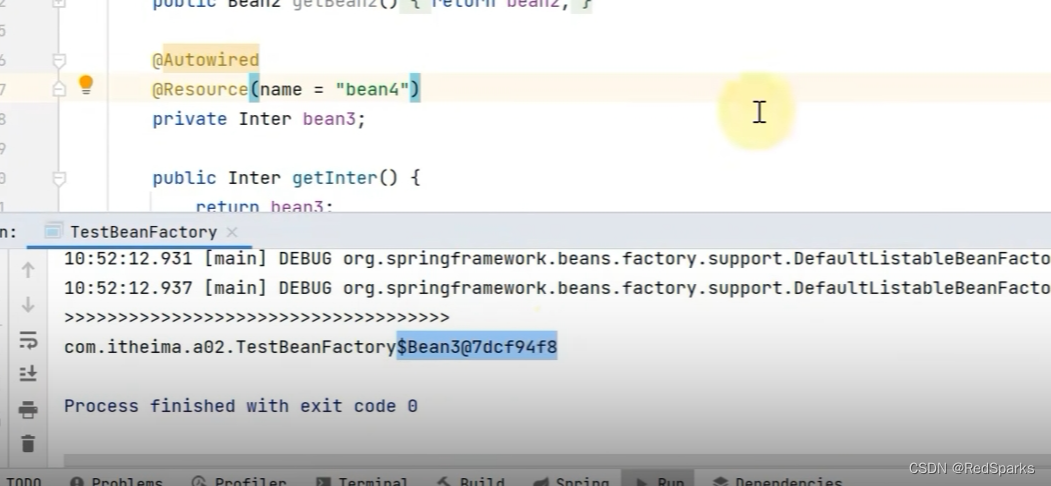Click the "bean4" string literal
1051x486 pixels.
pos(371,89)
